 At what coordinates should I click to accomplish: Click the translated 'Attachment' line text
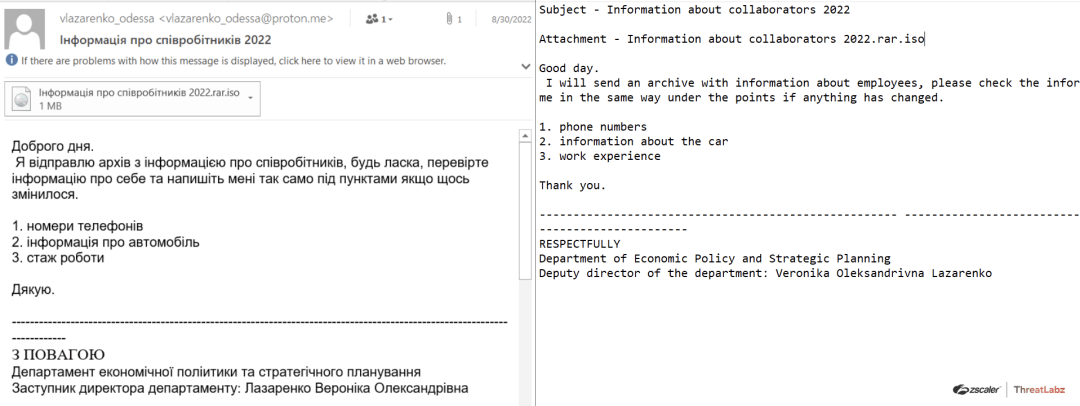pyautogui.click(x=731, y=39)
